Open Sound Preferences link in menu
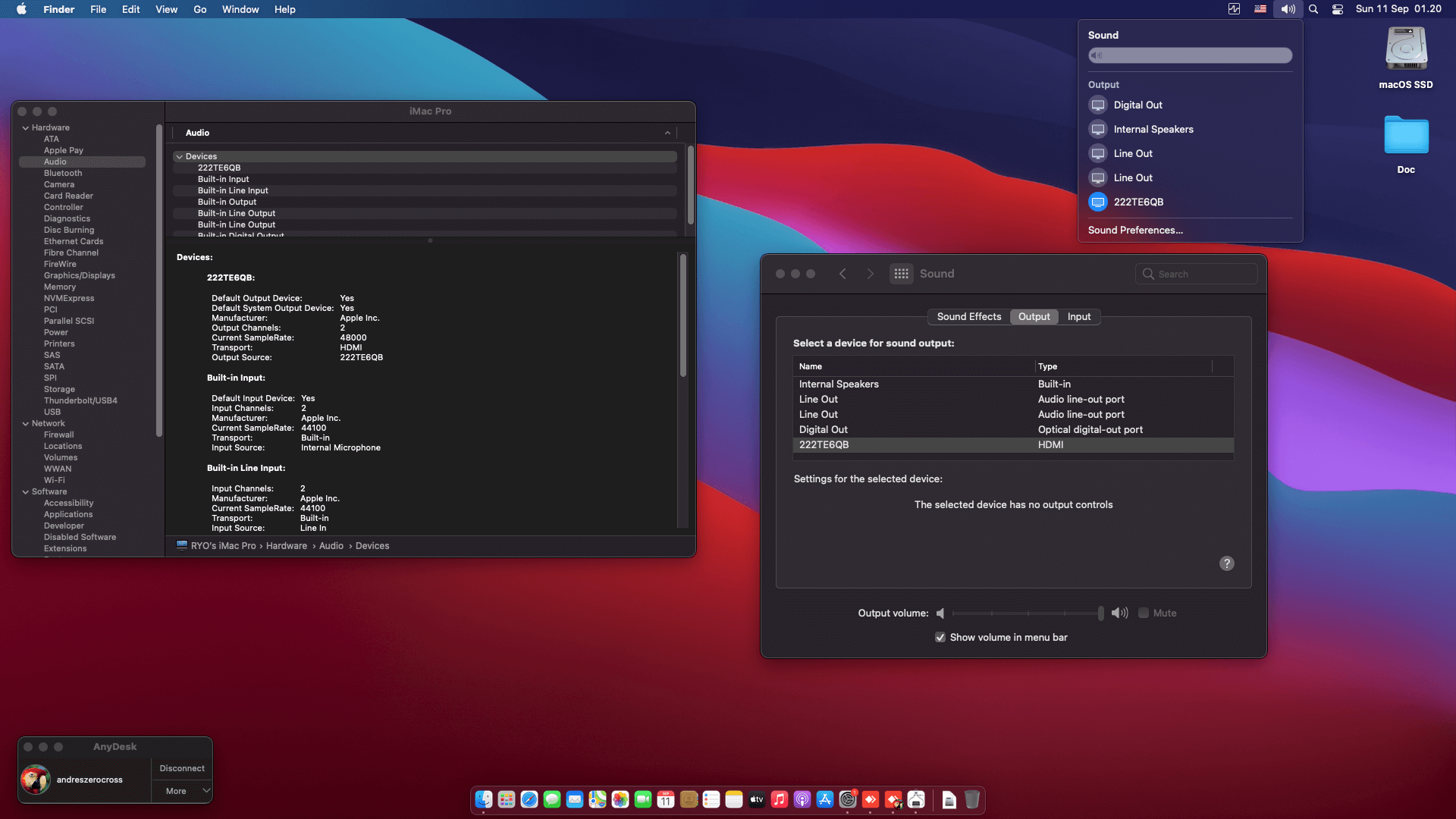Viewport: 1456px width, 819px height. 1134,231
